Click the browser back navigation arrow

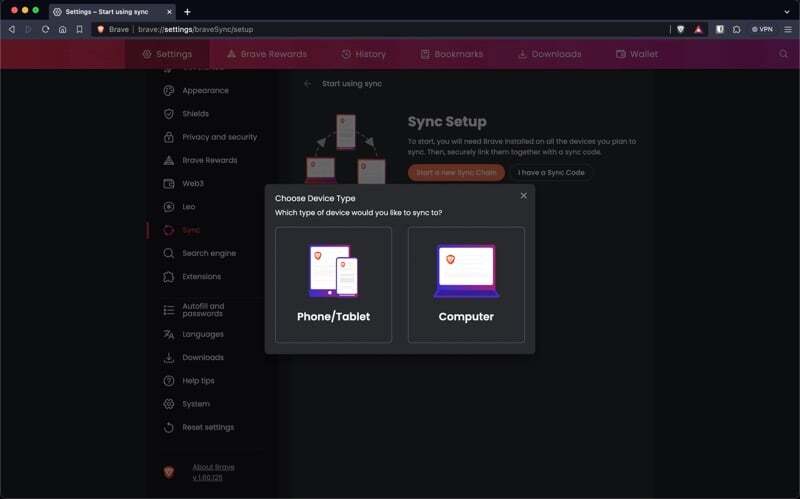[12, 30]
